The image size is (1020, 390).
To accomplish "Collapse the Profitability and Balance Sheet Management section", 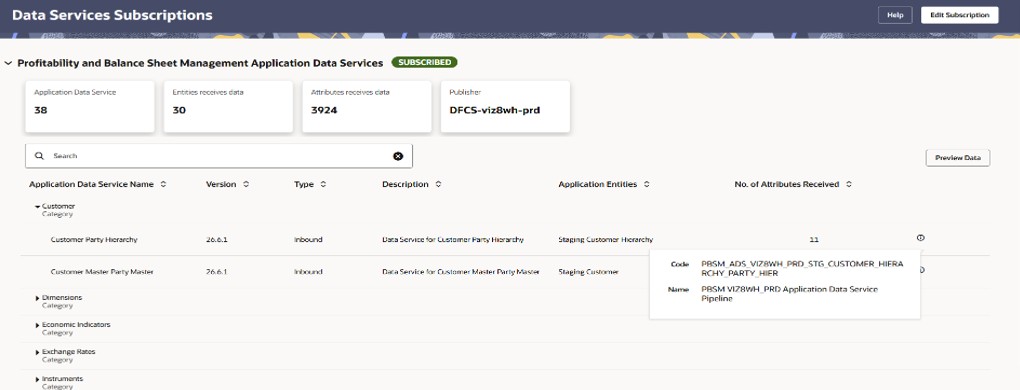I will [x=8, y=63].
